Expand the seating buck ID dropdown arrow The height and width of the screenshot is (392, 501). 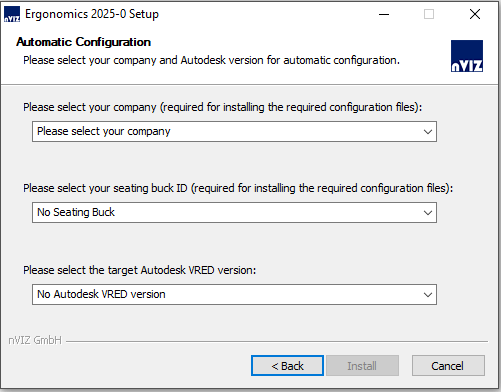point(428,213)
